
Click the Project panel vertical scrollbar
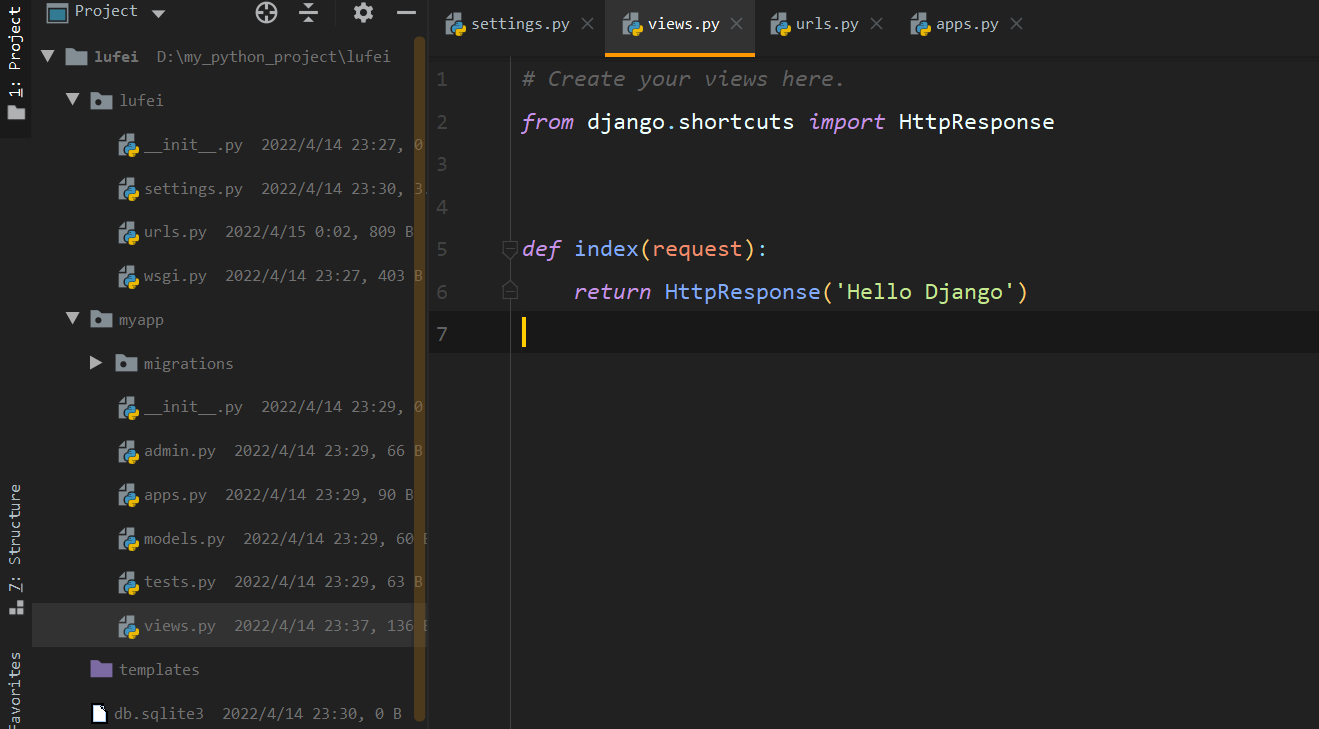(420, 380)
